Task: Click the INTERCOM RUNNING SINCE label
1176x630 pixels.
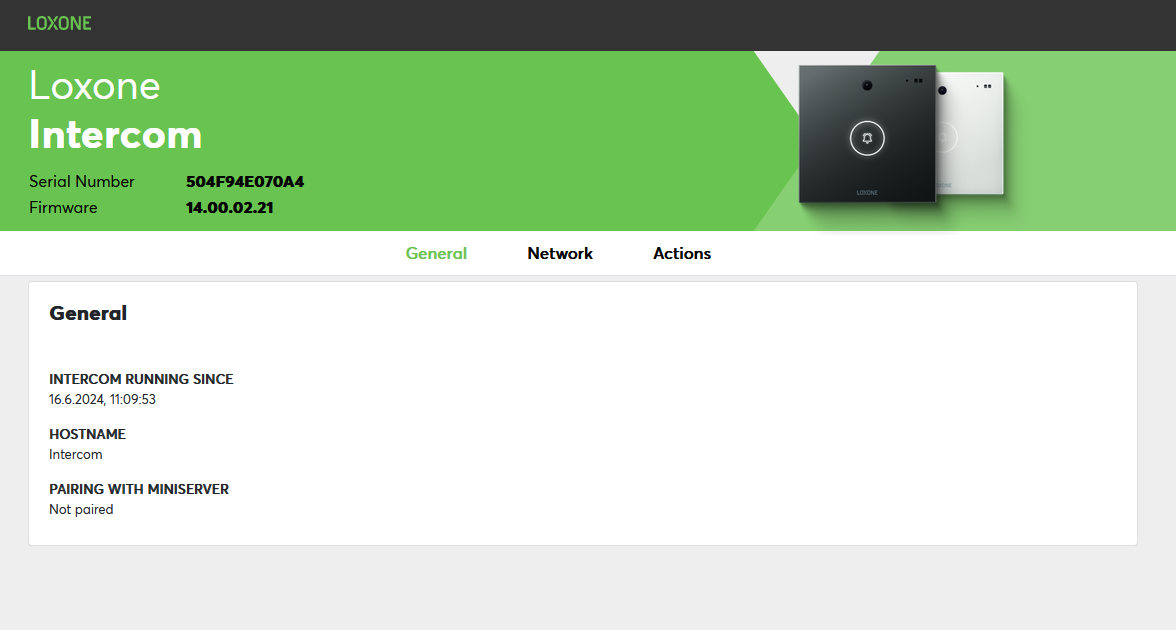Action: (x=141, y=380)
